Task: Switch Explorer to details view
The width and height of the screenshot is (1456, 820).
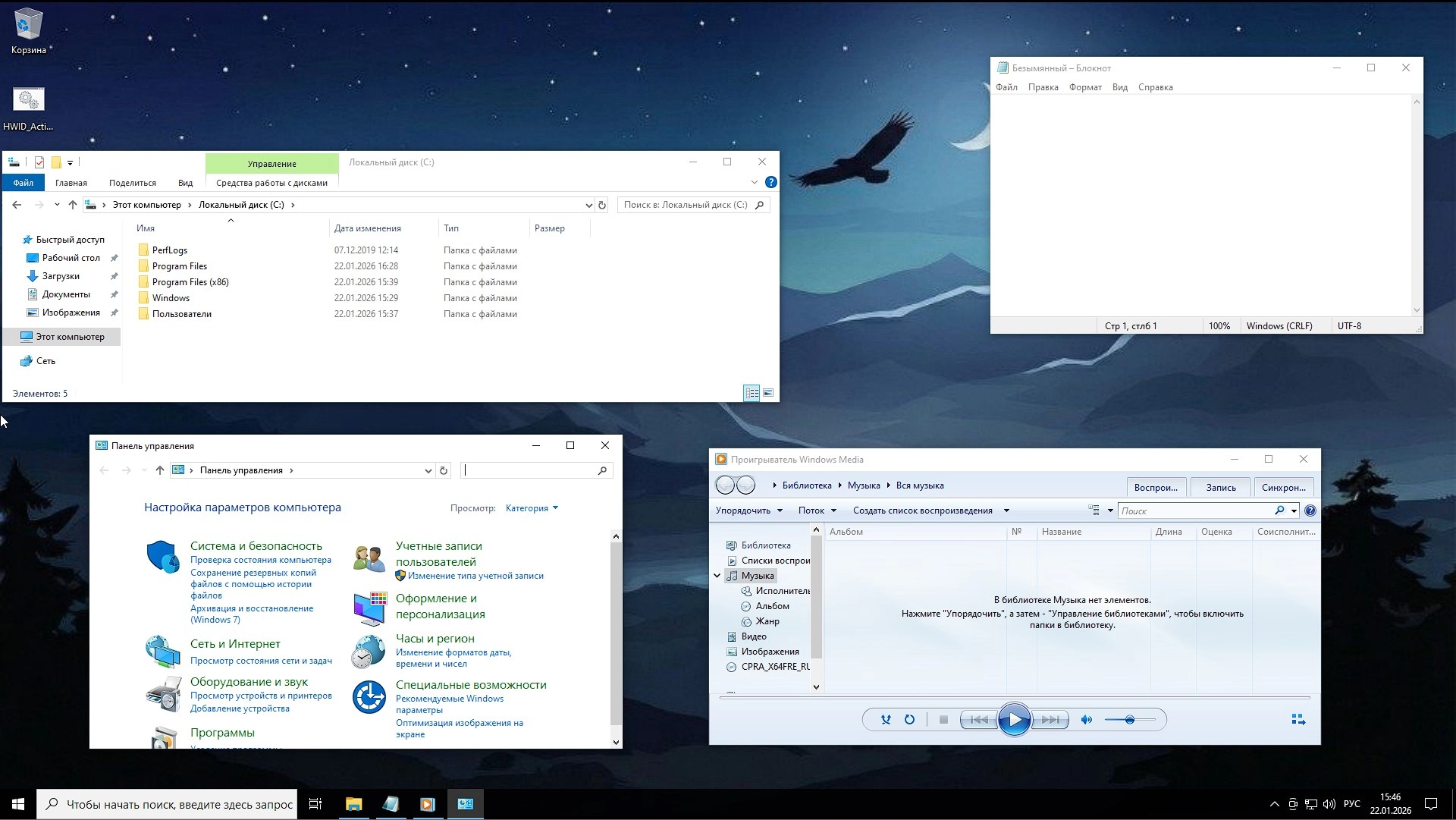Action: [x=753, y=393]
